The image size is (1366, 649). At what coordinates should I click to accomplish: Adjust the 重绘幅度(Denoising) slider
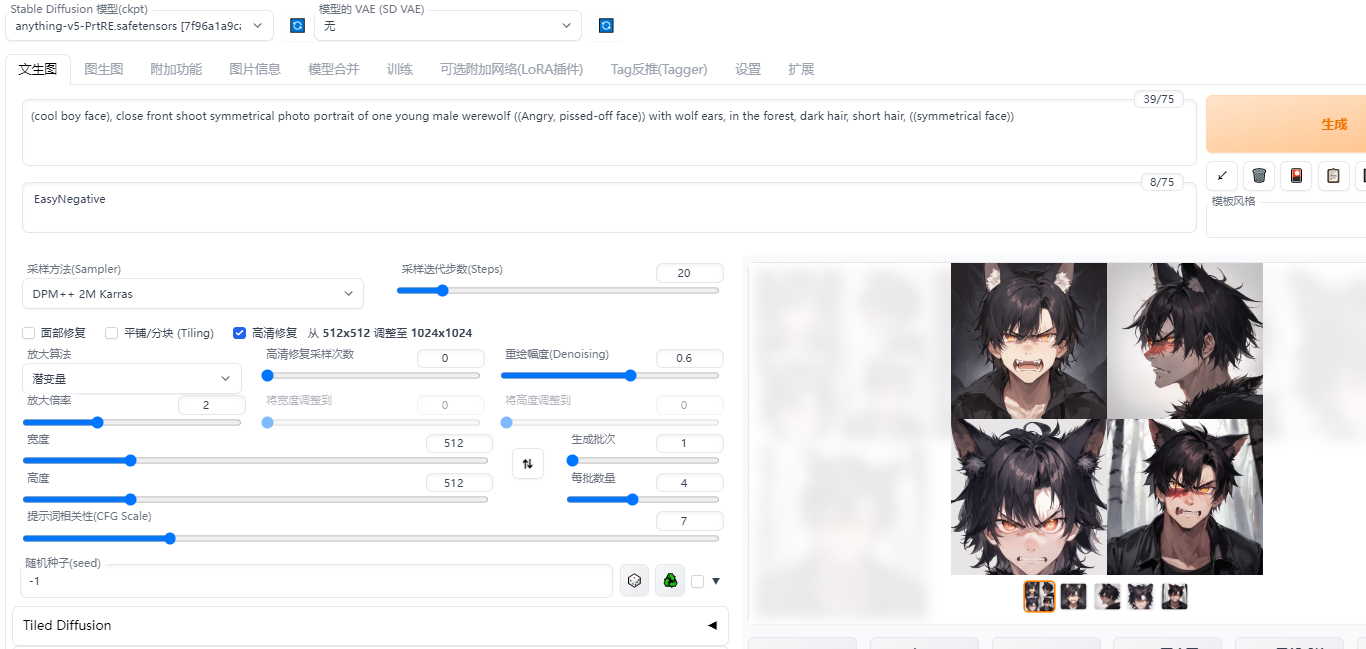610,376
